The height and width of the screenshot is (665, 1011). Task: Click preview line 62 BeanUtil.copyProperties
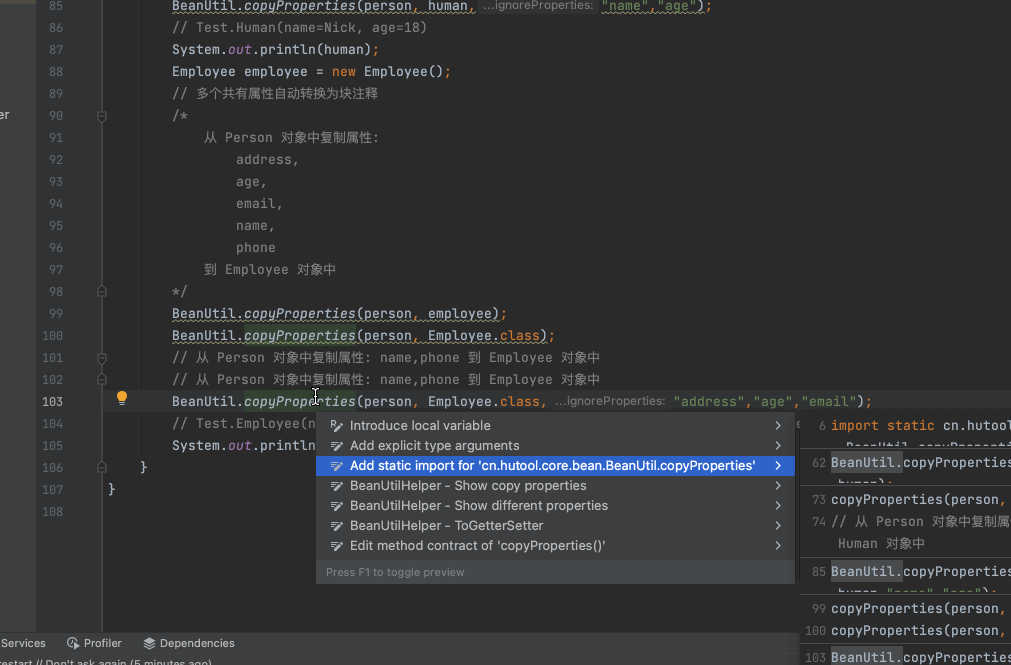coord(921,462)
